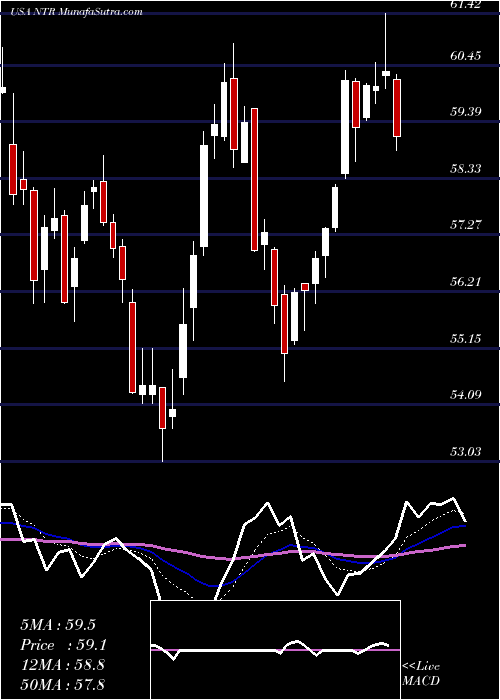
Task: Click the Price : 59.1 value
Action: coord(63,645)
